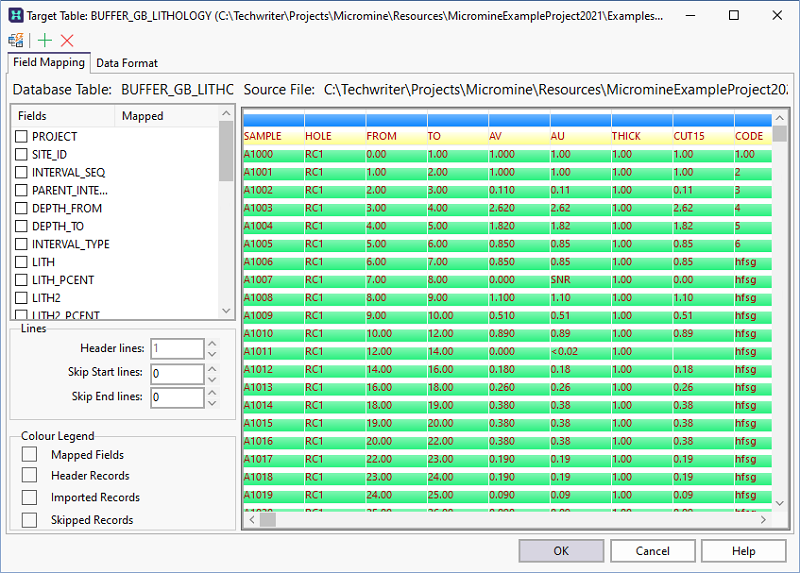This screenshot has height=573, width=800.
Task: Toggle the DEPTH_FROM checkbox
Action: [21, 208]
